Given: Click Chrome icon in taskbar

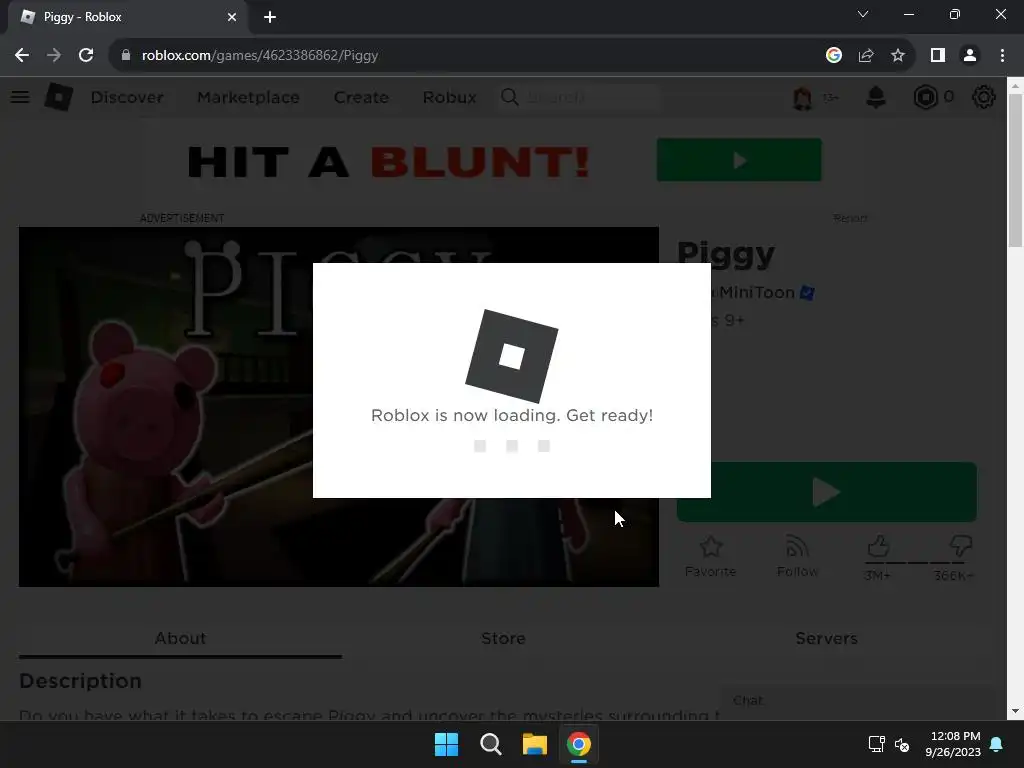Looking at the screenshot, I should (x=579, y=744).
